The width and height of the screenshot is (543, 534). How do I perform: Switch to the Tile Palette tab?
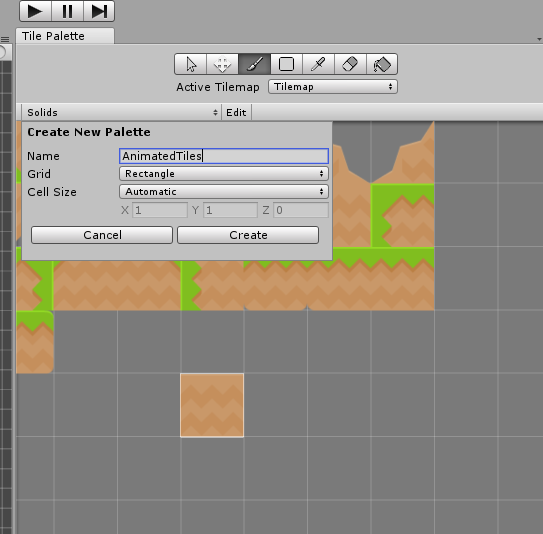pyautogui.click(x=65, y=36)
